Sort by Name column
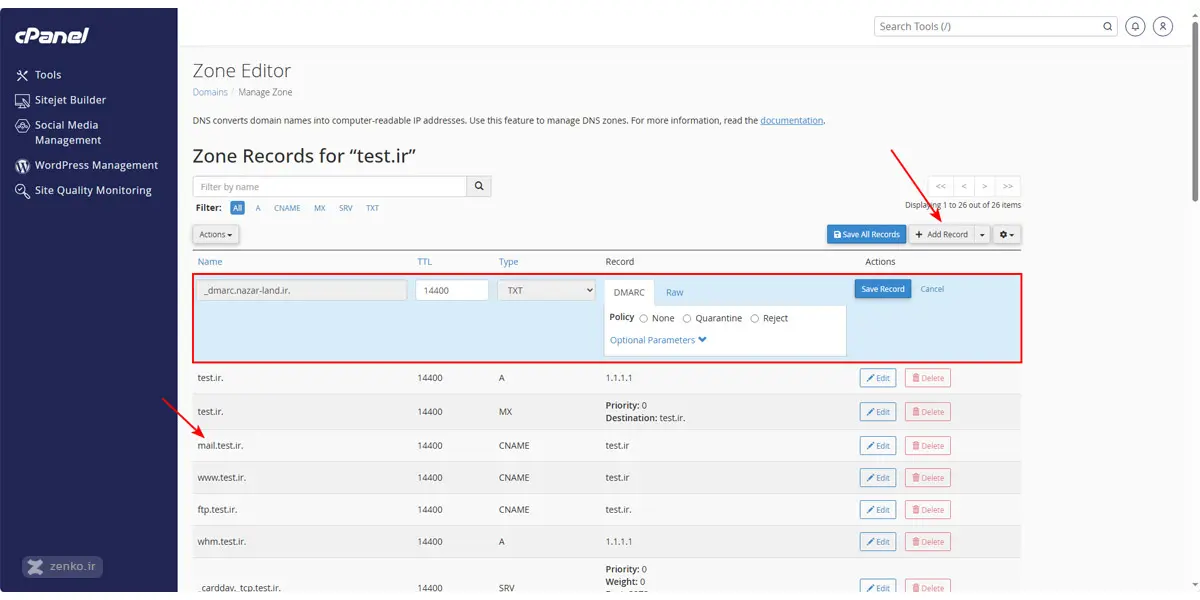This screenshot has height=600, width=1200. click(x=210, y=262)
